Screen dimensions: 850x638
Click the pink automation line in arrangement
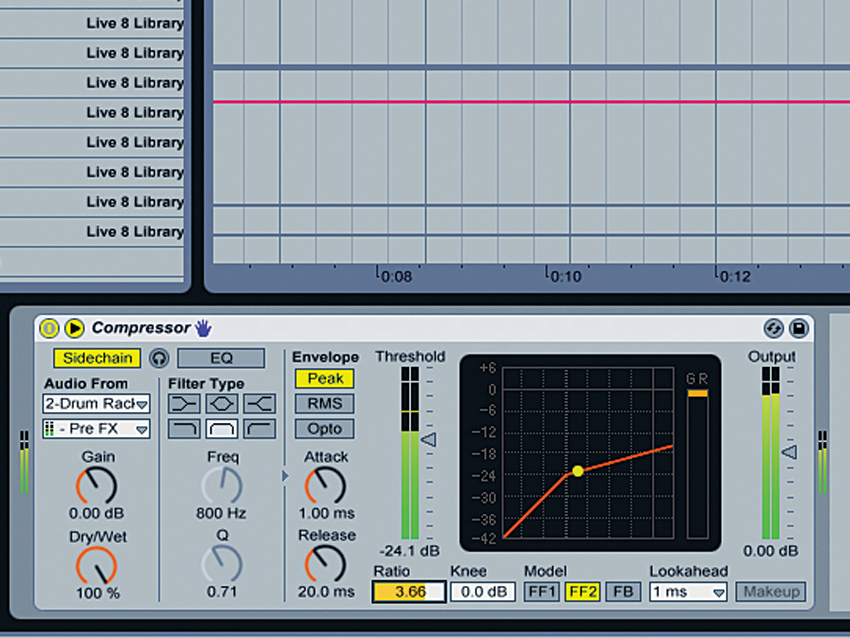point(531,101)
